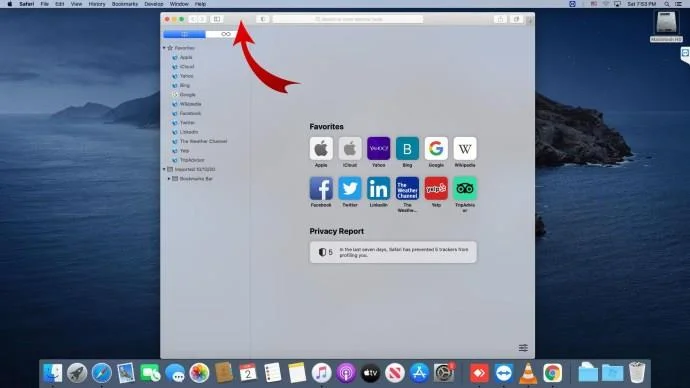Select the Facebook bookmark in sidebar
The height and width of the screenshot is (388, 690).
point(187,113)
